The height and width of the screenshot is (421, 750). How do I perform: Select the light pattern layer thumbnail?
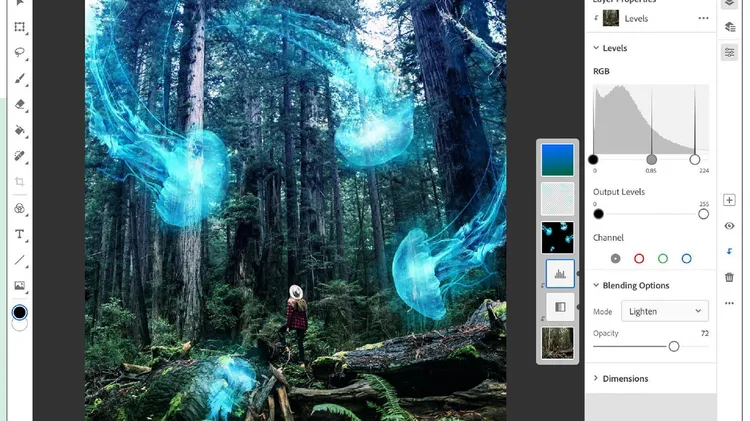[x=557, y=199]
